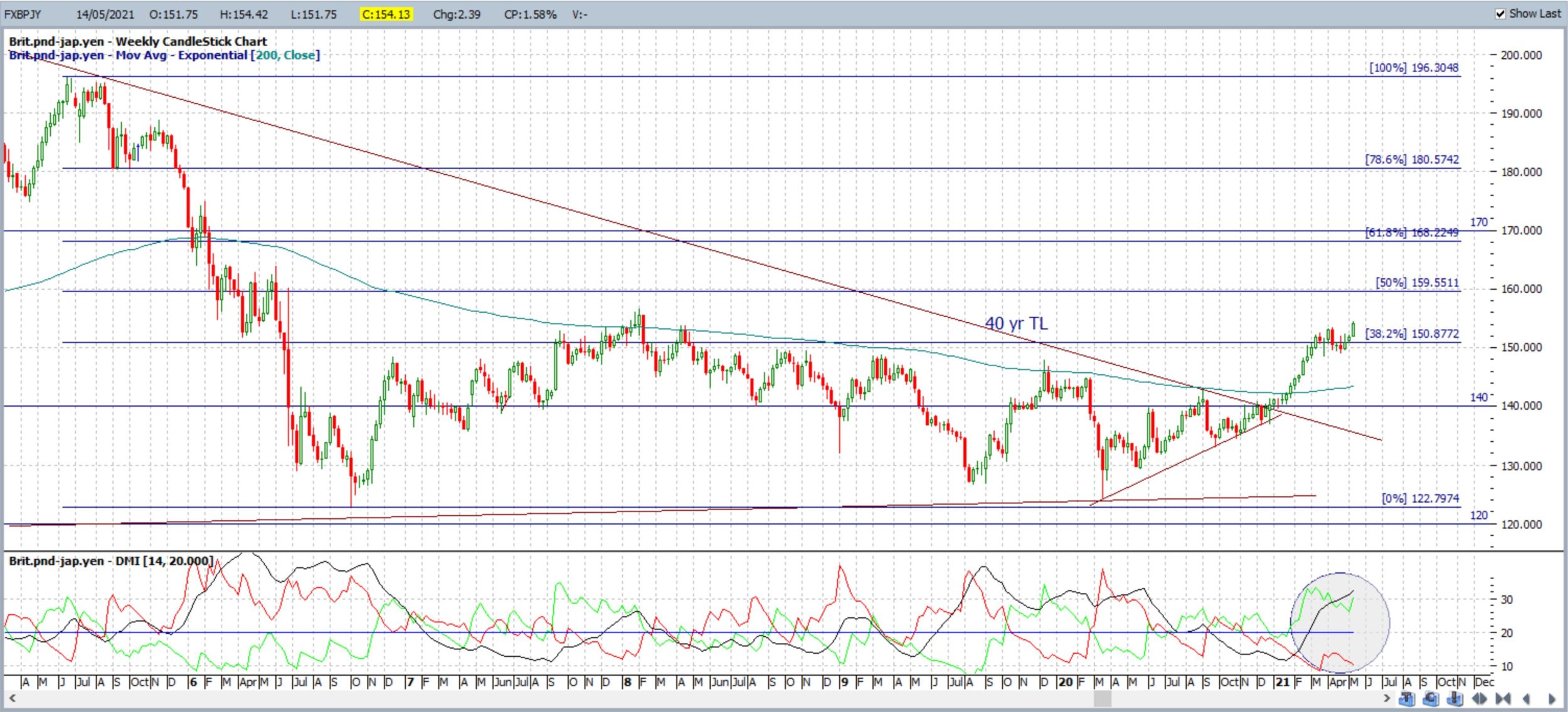Click the low value L:151.75

point(314,14)
